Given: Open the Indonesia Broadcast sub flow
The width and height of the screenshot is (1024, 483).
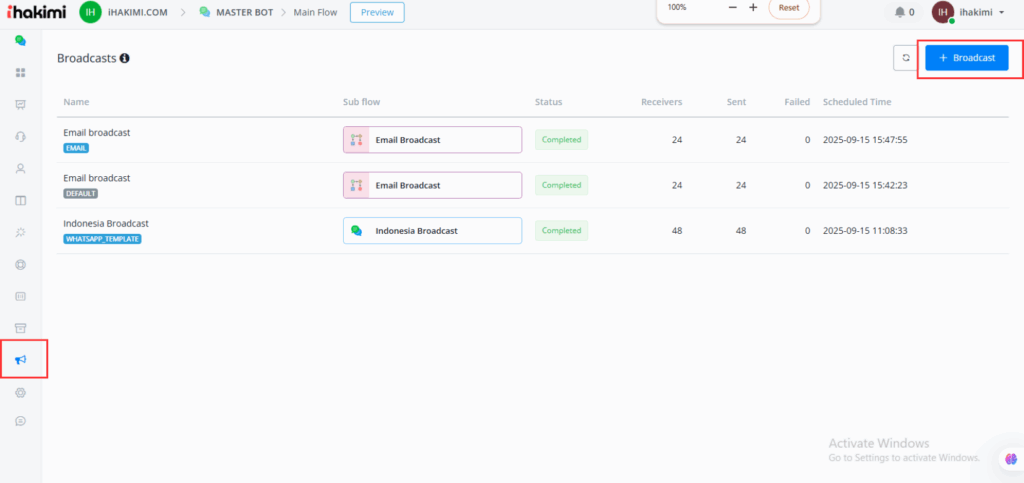Looking at the screenshot, I should tap(432, 231).
